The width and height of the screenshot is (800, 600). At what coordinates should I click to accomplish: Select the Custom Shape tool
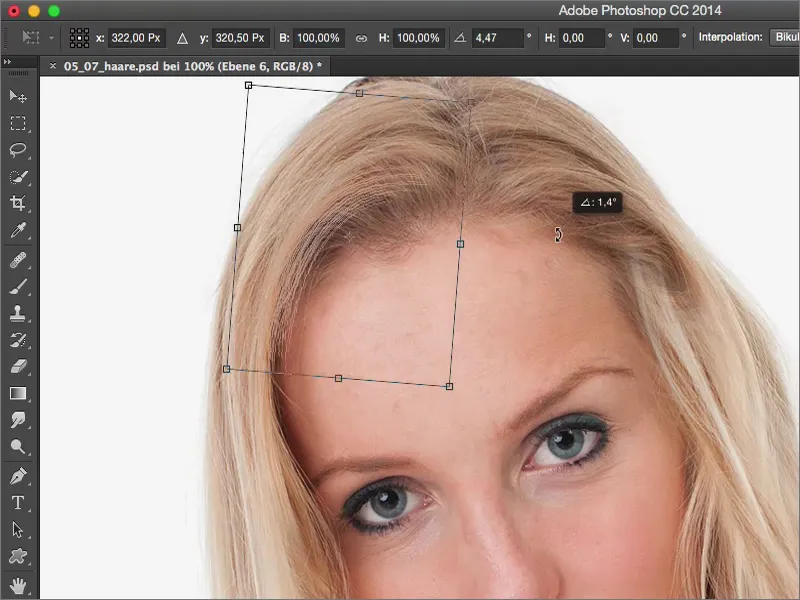coord(18,556)
